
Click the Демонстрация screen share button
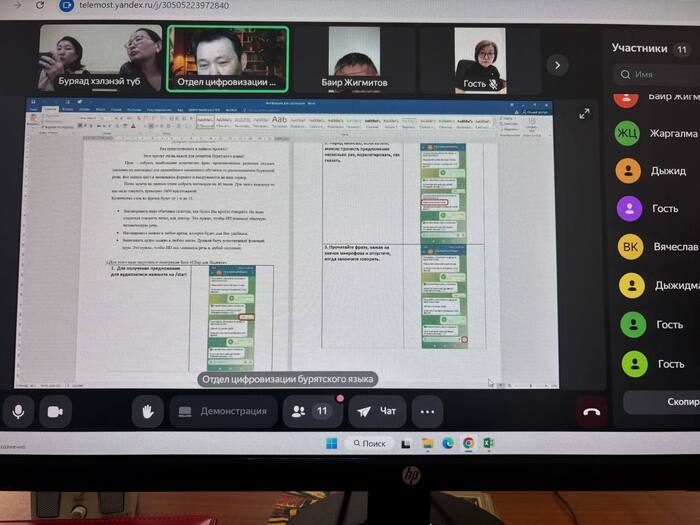tap(222, 411)
